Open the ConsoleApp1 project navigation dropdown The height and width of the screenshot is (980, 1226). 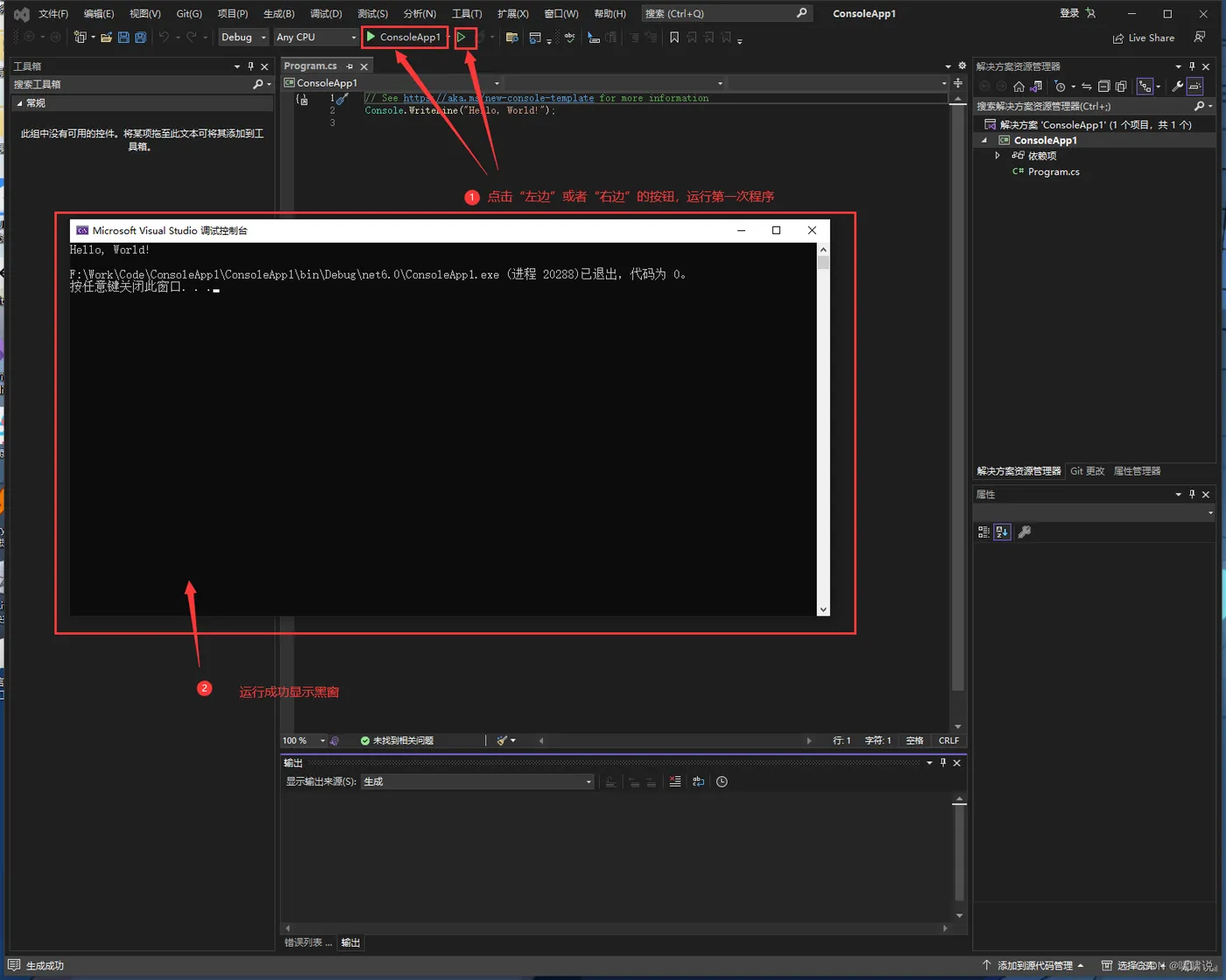click(x=391, y=83)
